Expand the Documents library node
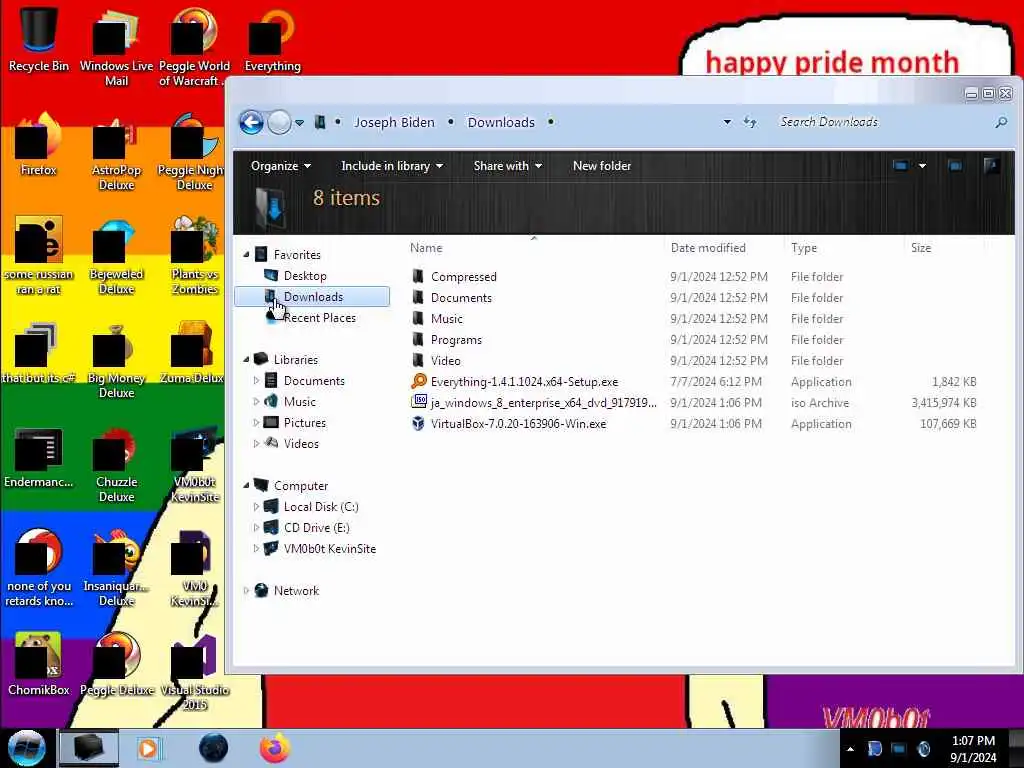This screenshot has height=768, width=1024. coord(256,381)
